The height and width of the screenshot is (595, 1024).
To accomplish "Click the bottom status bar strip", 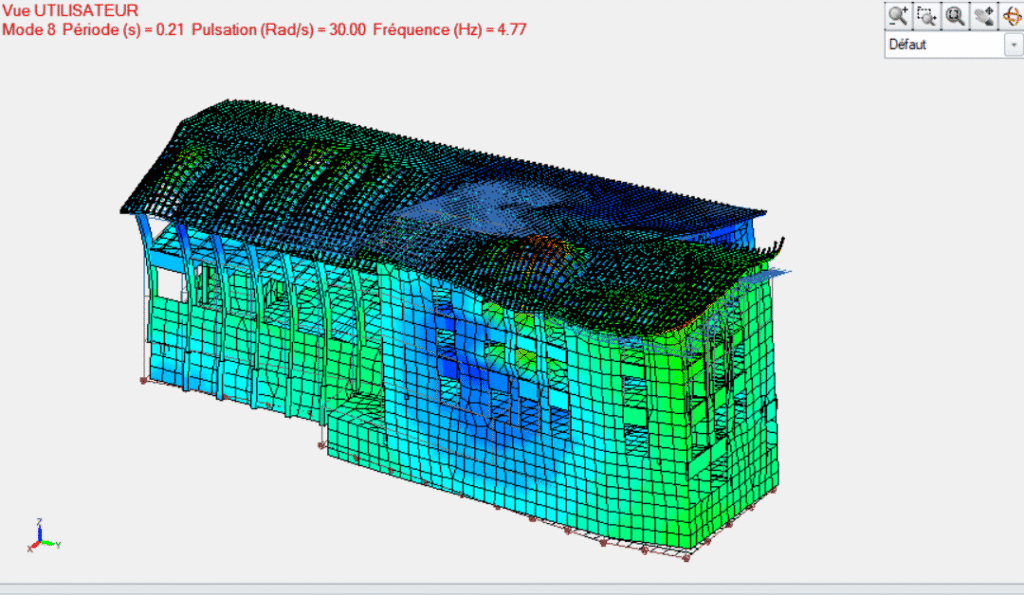I will click(512, 589).
